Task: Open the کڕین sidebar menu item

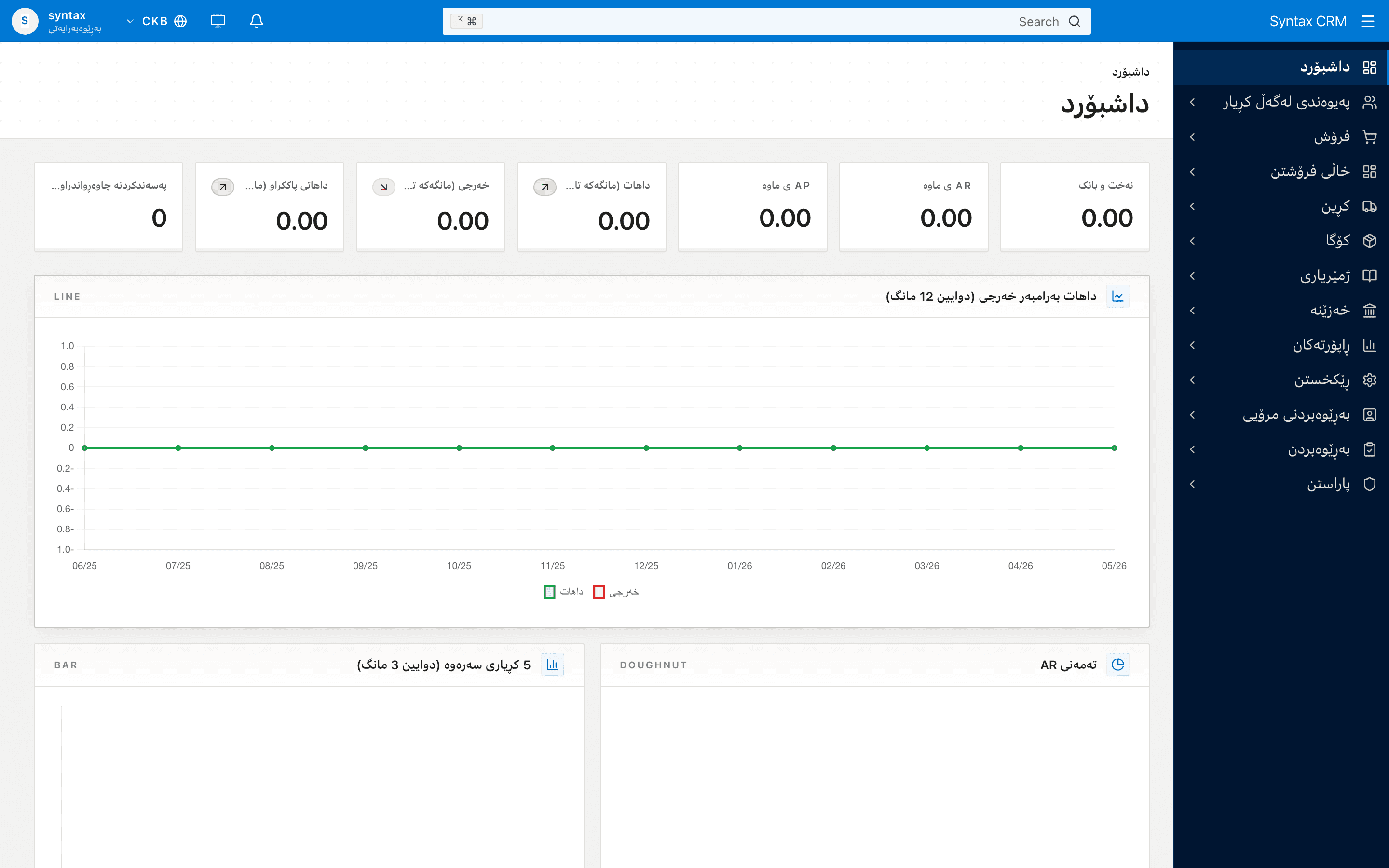Action: click(1280, 206)
